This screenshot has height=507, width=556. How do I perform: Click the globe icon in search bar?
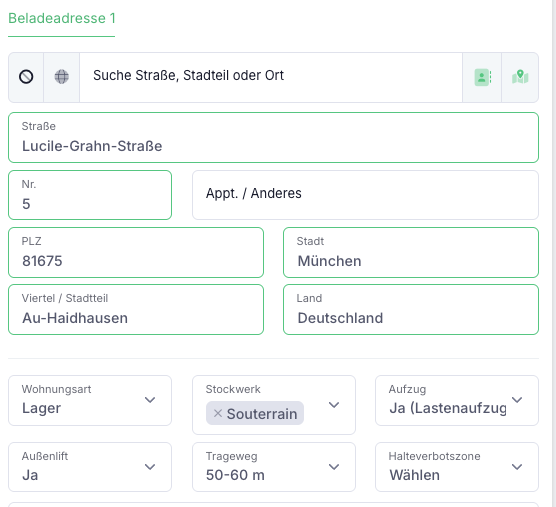[x=62, y=77]
